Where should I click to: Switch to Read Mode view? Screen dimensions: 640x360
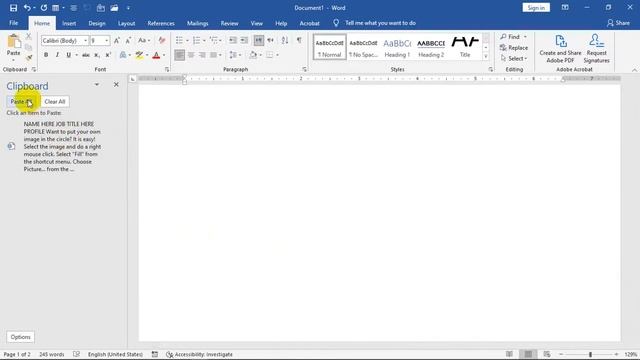509,354
